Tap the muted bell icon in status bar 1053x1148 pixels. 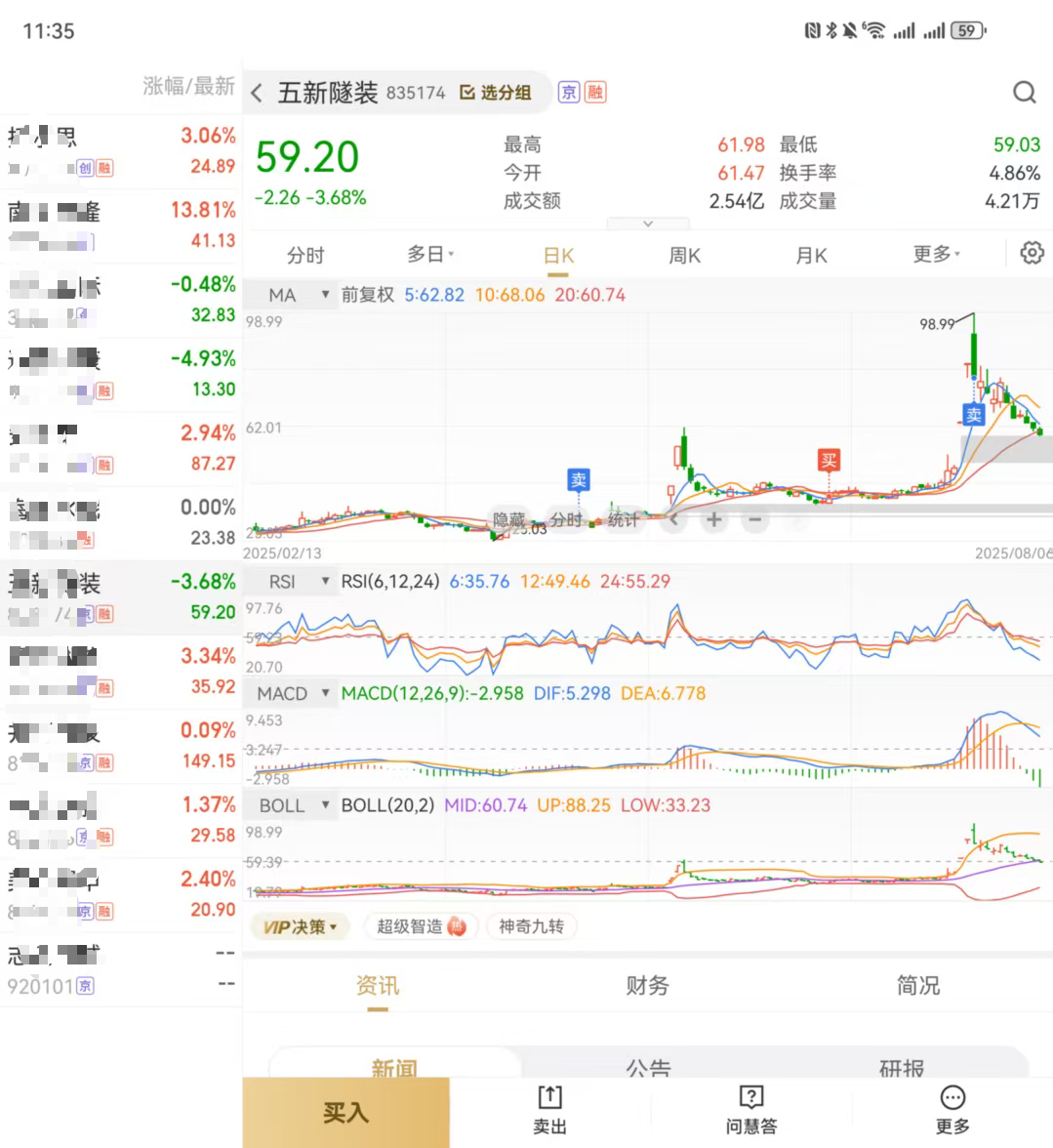(x=850, y=31)
